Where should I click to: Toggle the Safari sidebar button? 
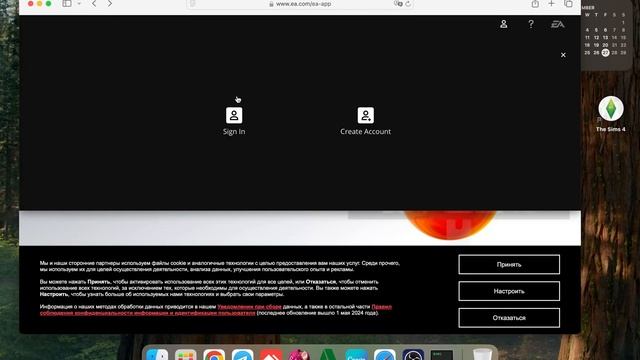67,4
